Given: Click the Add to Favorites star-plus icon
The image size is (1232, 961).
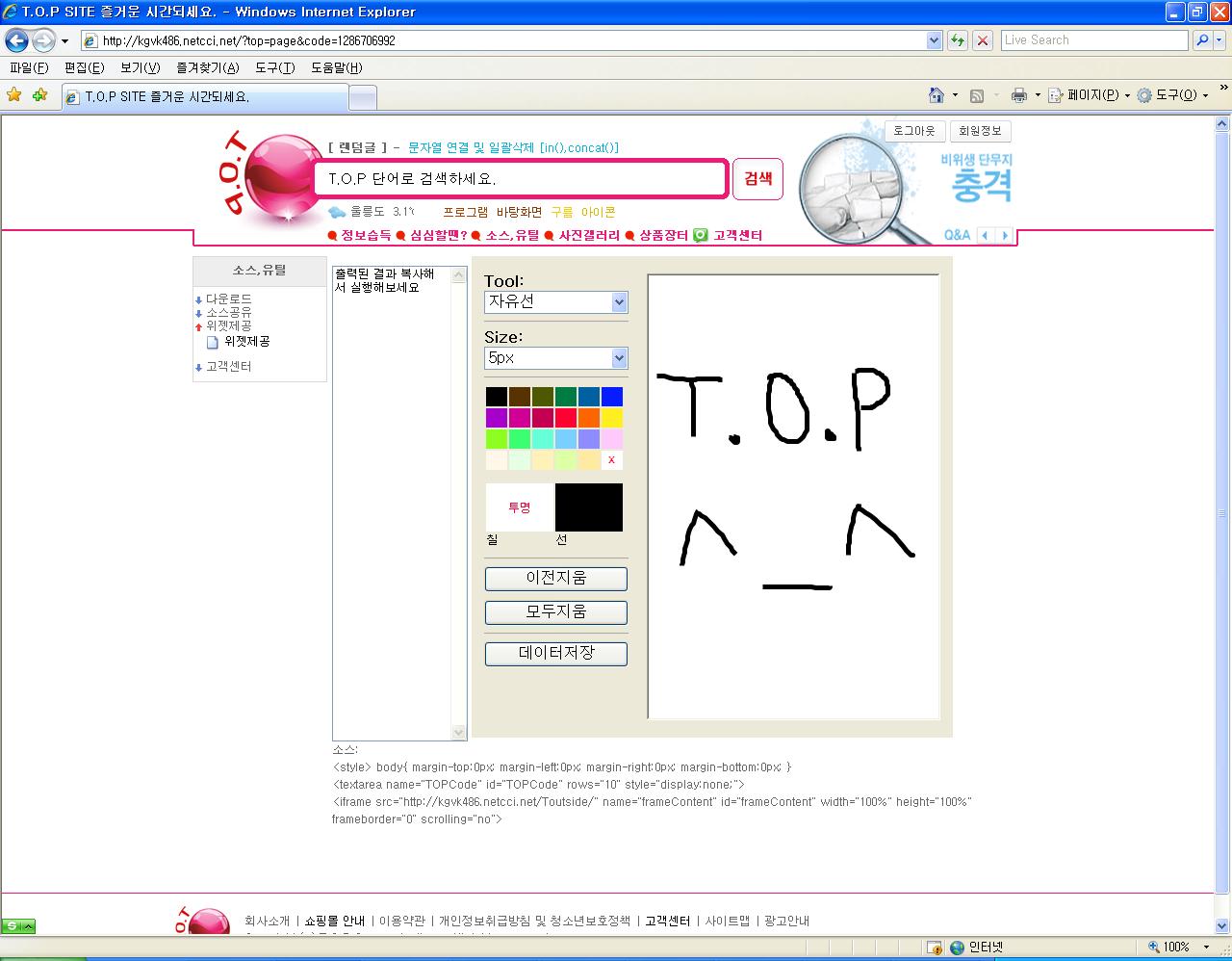Looking at the screenshot, I should coord(39,95).
